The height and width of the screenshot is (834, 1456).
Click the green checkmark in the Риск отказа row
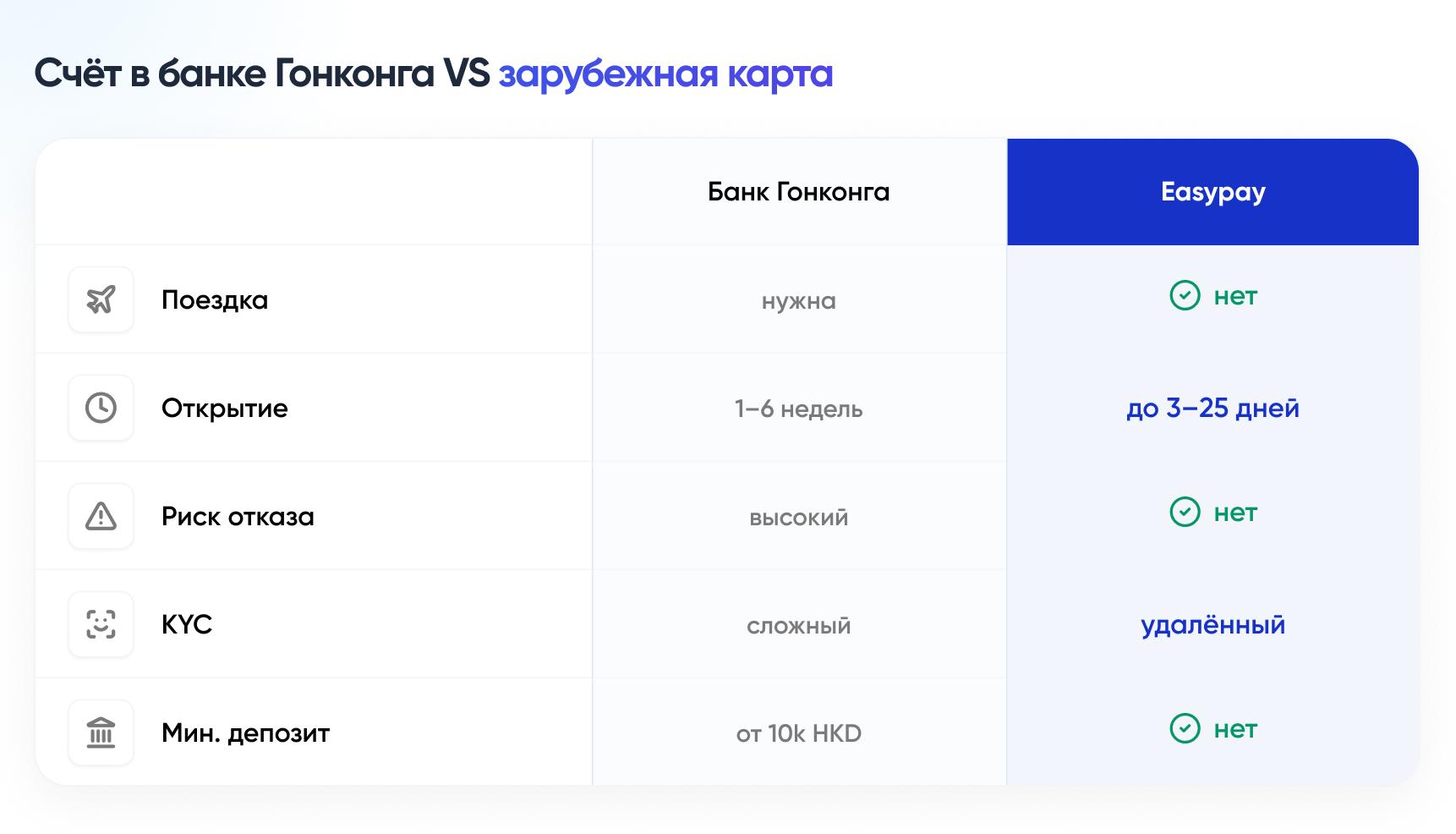(x=1185, y=513)
